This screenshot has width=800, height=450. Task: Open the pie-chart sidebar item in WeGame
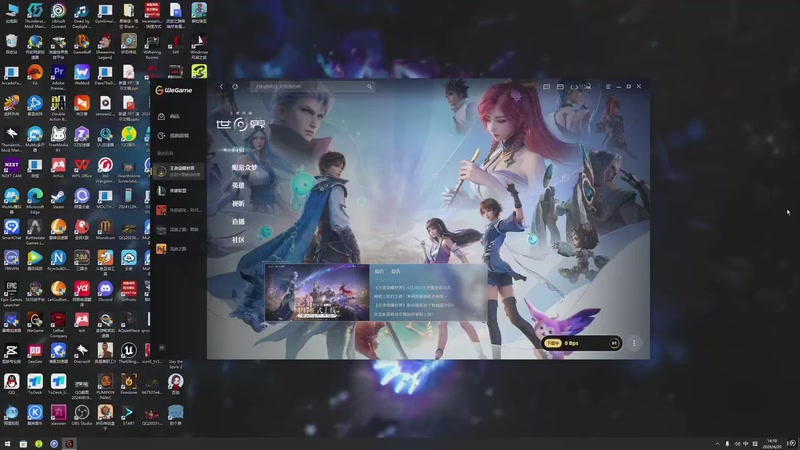tap(174, 136)
